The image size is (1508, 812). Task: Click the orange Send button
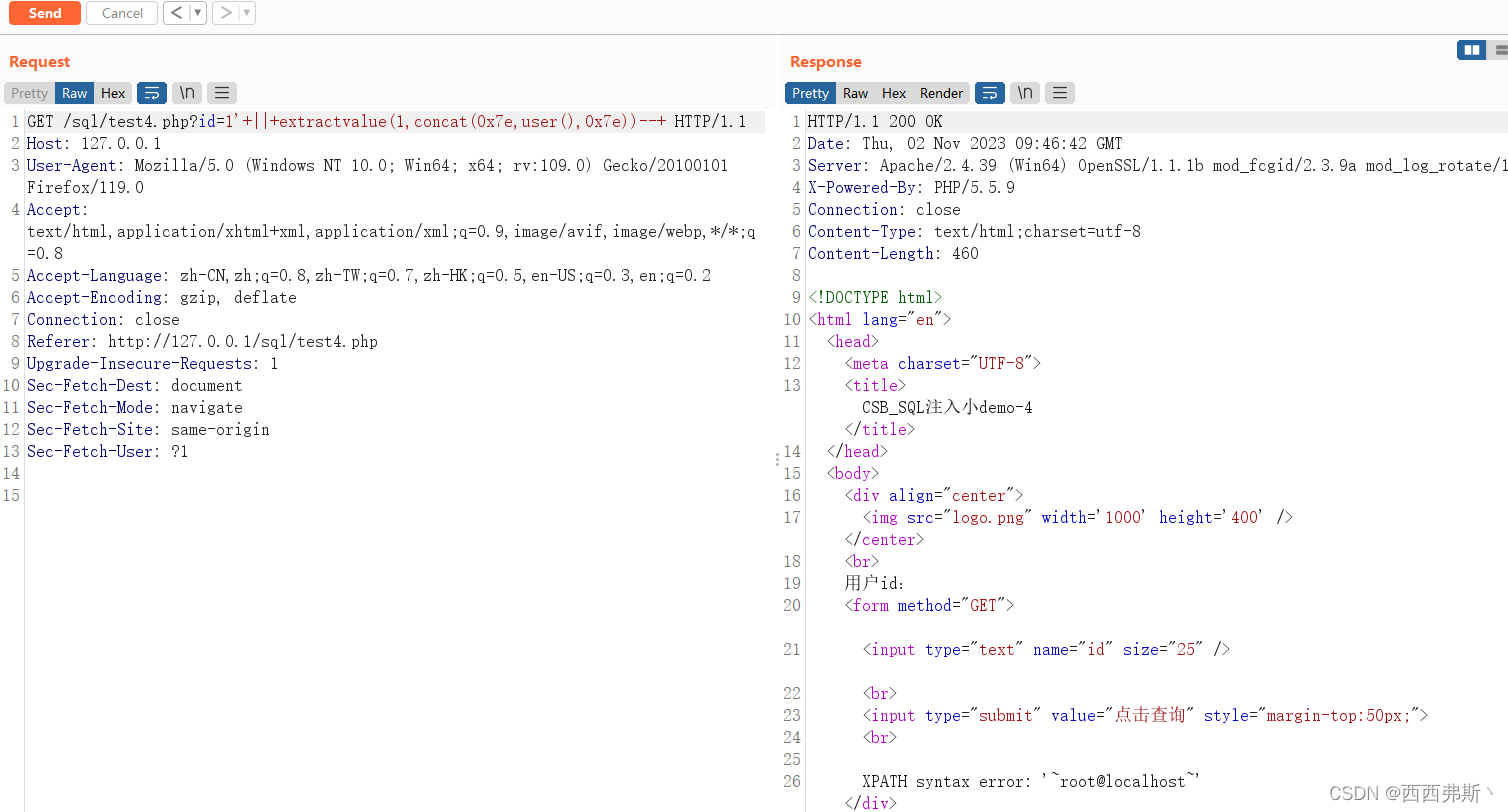pos(45,13)
